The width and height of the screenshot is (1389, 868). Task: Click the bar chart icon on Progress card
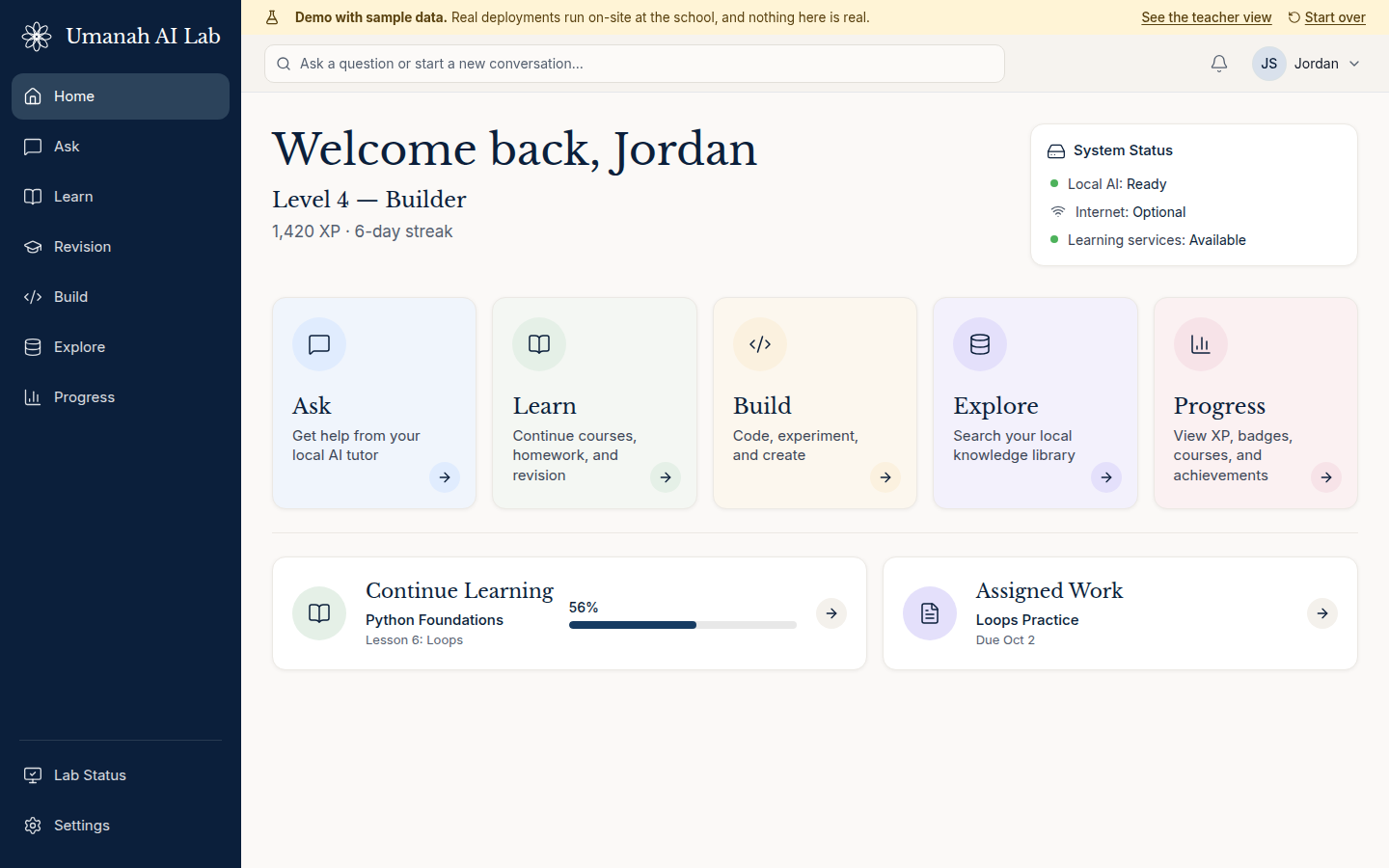tap(1201, 344)
